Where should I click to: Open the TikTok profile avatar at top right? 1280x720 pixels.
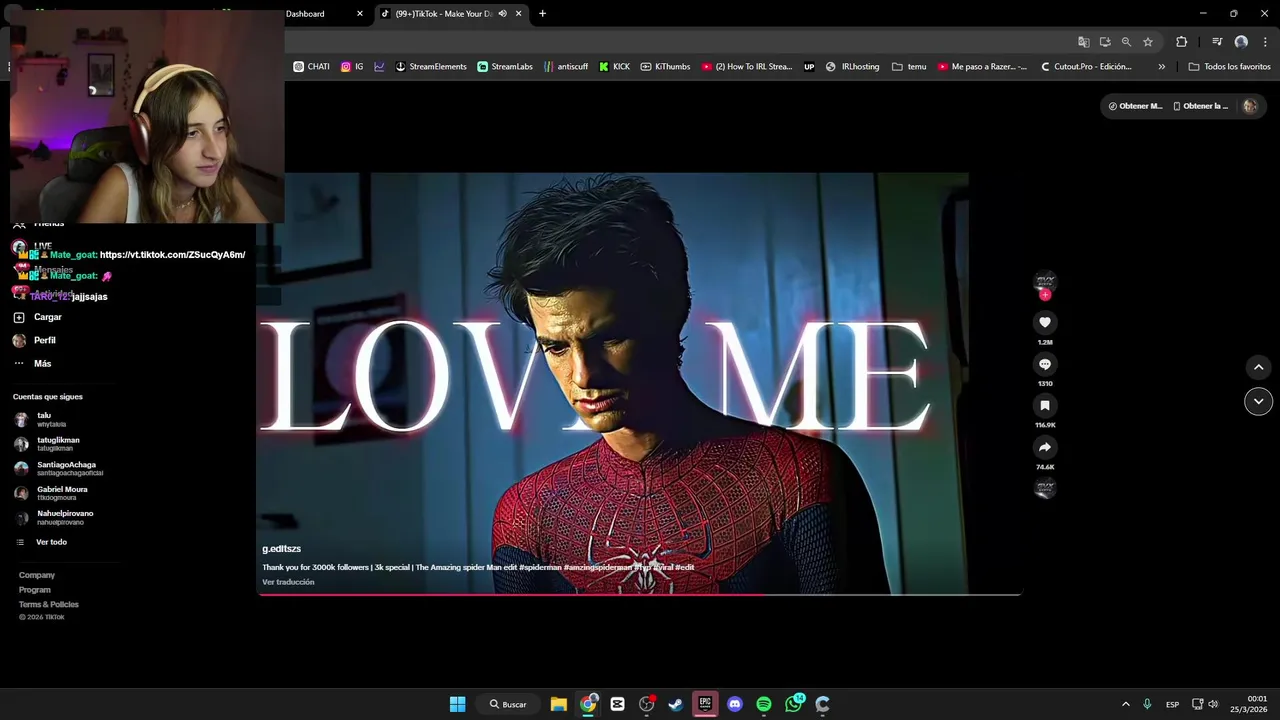1249,106
